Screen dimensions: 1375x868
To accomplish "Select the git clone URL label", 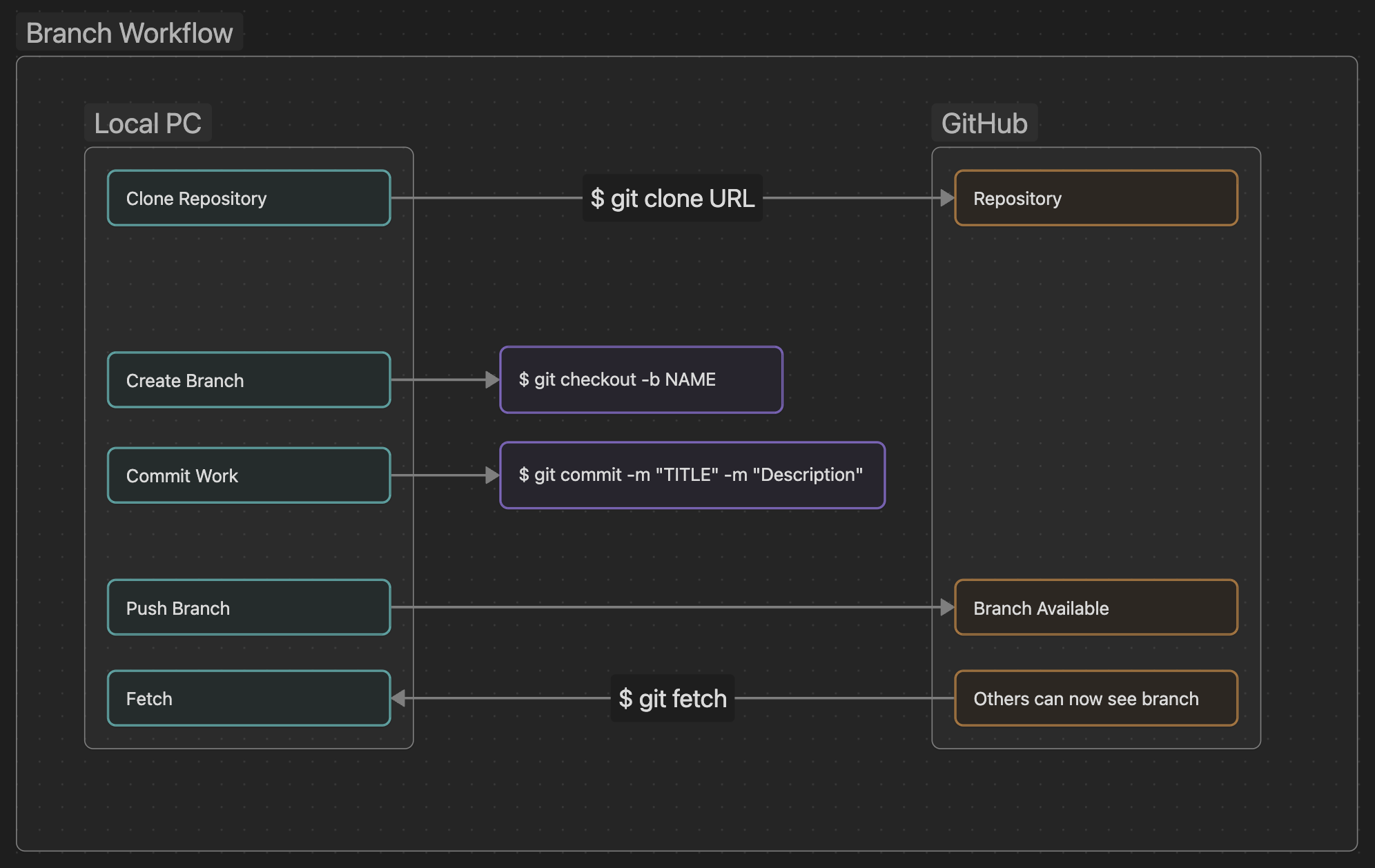I will coord(672,199).
